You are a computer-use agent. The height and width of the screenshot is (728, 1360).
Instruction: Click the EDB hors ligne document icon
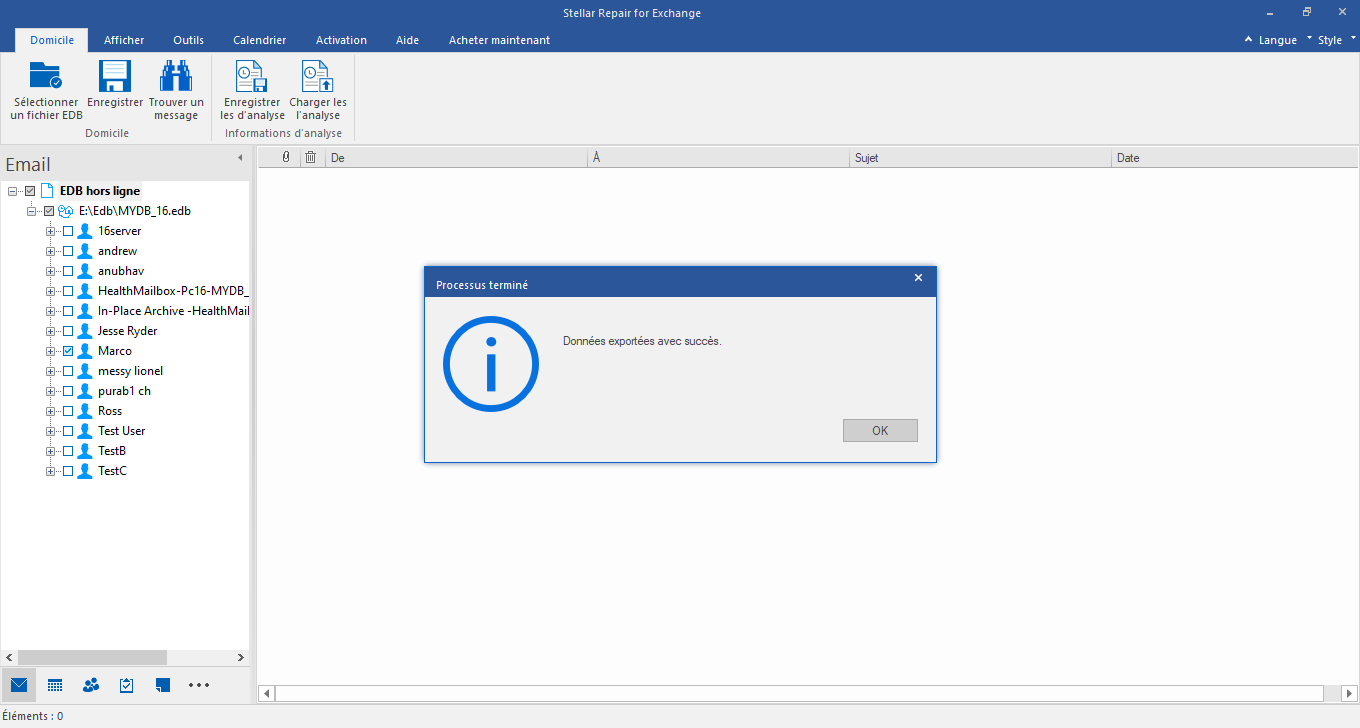47,190
